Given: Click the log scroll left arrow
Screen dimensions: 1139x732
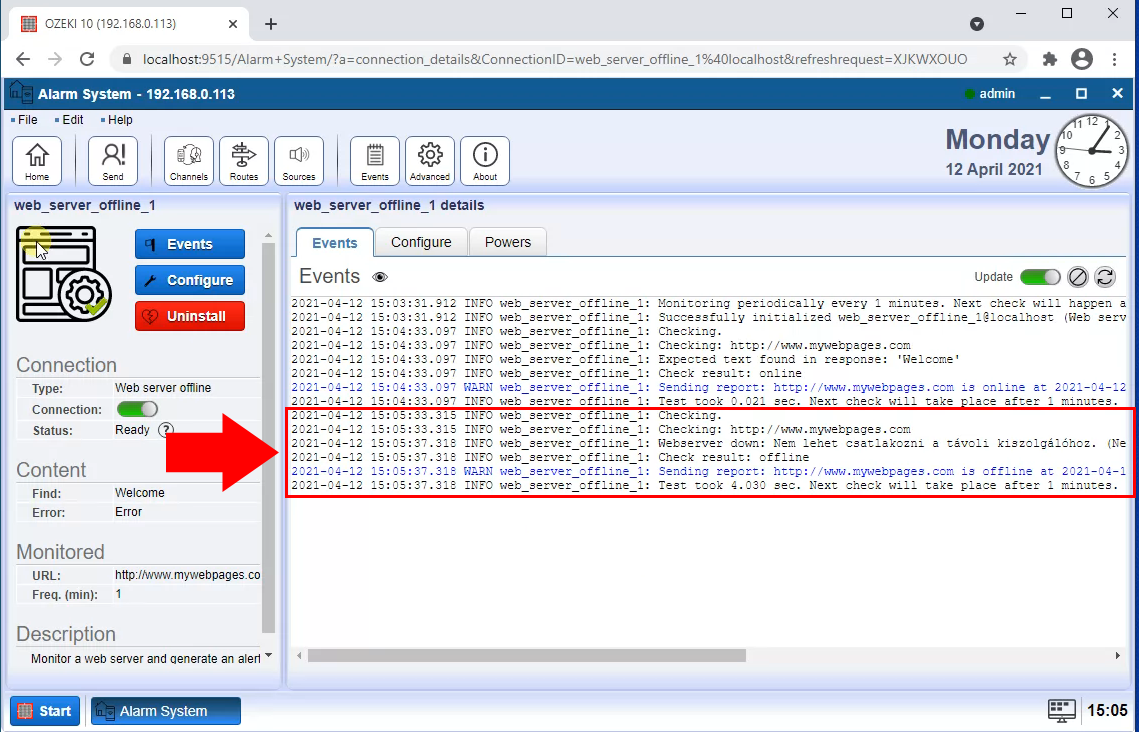Looking at the screenshot, I should [299, 656].
